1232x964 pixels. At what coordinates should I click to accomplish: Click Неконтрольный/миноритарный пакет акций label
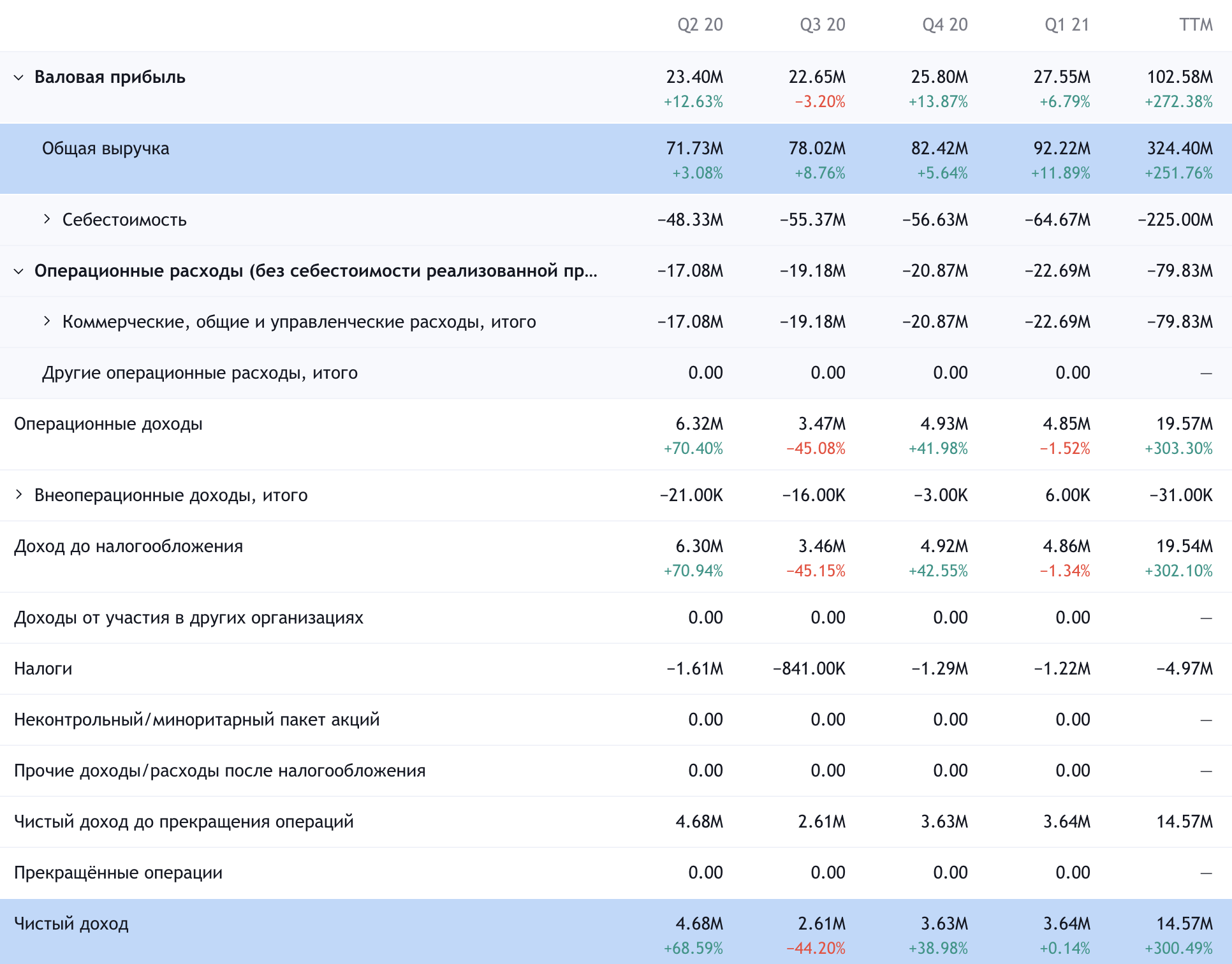point(196,720)
